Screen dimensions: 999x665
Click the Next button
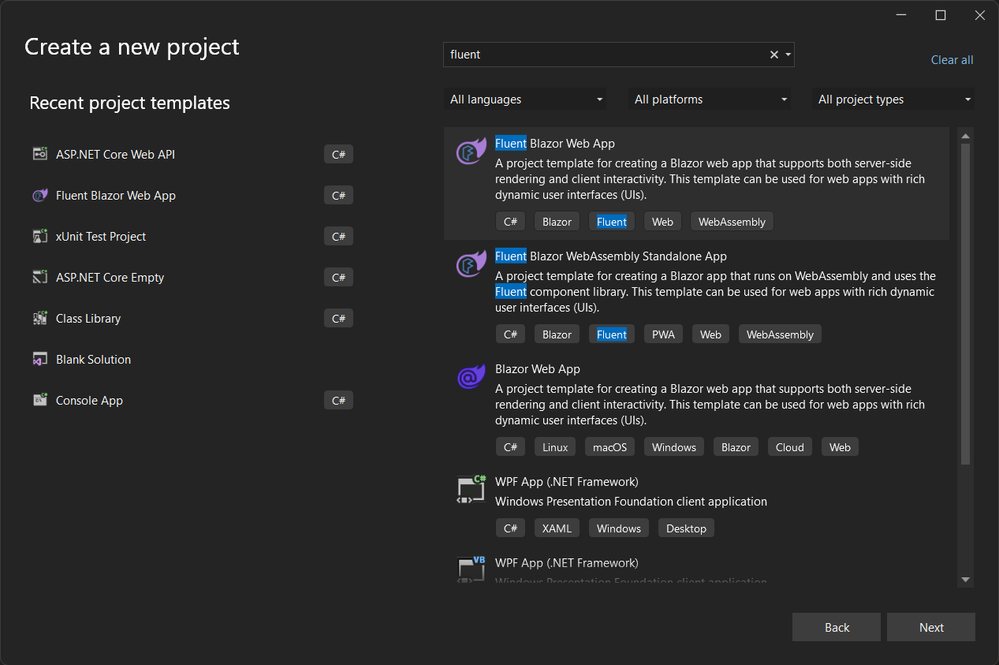click(x=931, y=627)
